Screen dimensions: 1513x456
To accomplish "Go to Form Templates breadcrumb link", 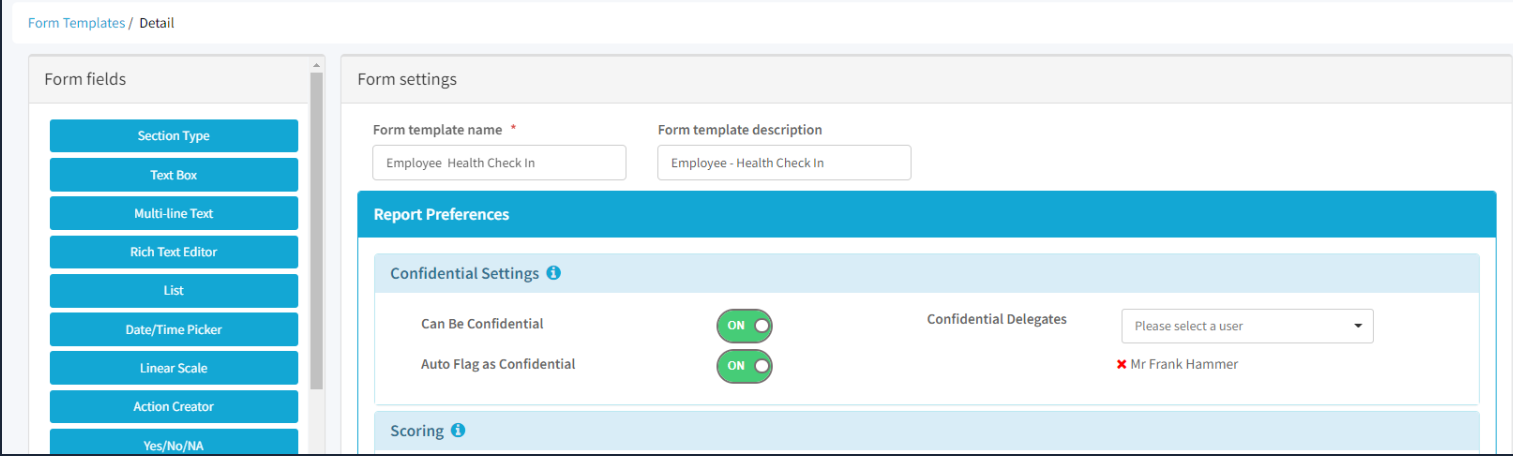I will pos(76,23).
